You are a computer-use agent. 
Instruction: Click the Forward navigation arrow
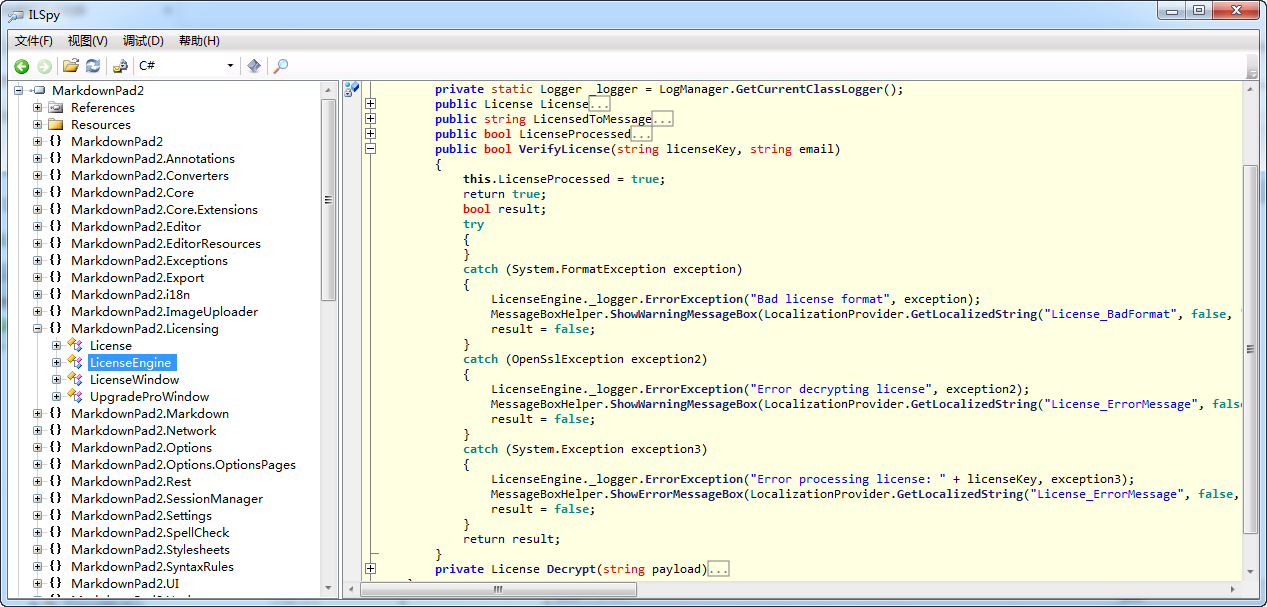(45, 66)
